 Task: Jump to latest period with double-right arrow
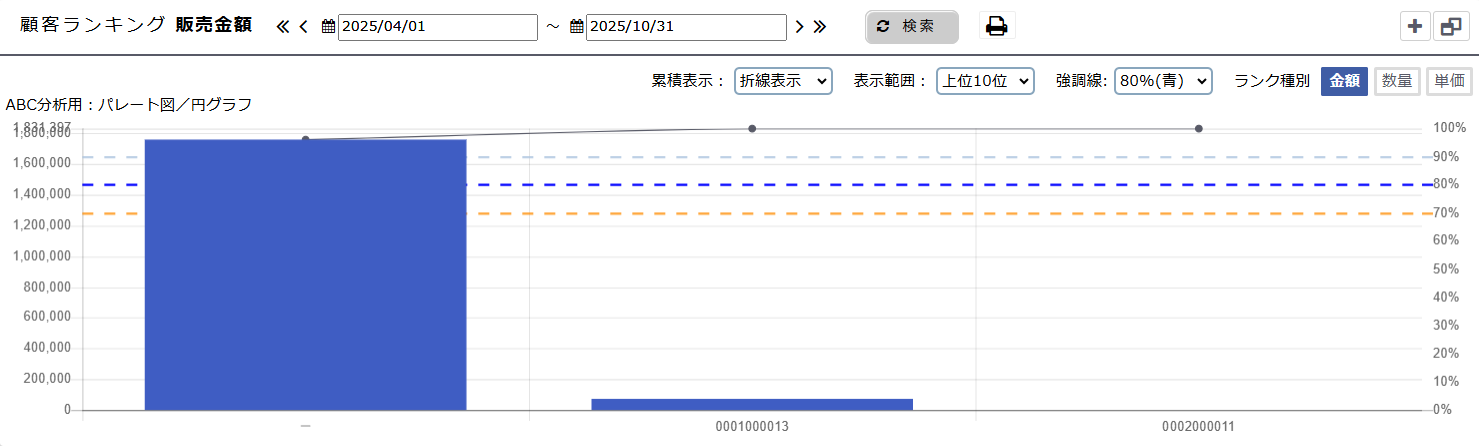point(820,27)
